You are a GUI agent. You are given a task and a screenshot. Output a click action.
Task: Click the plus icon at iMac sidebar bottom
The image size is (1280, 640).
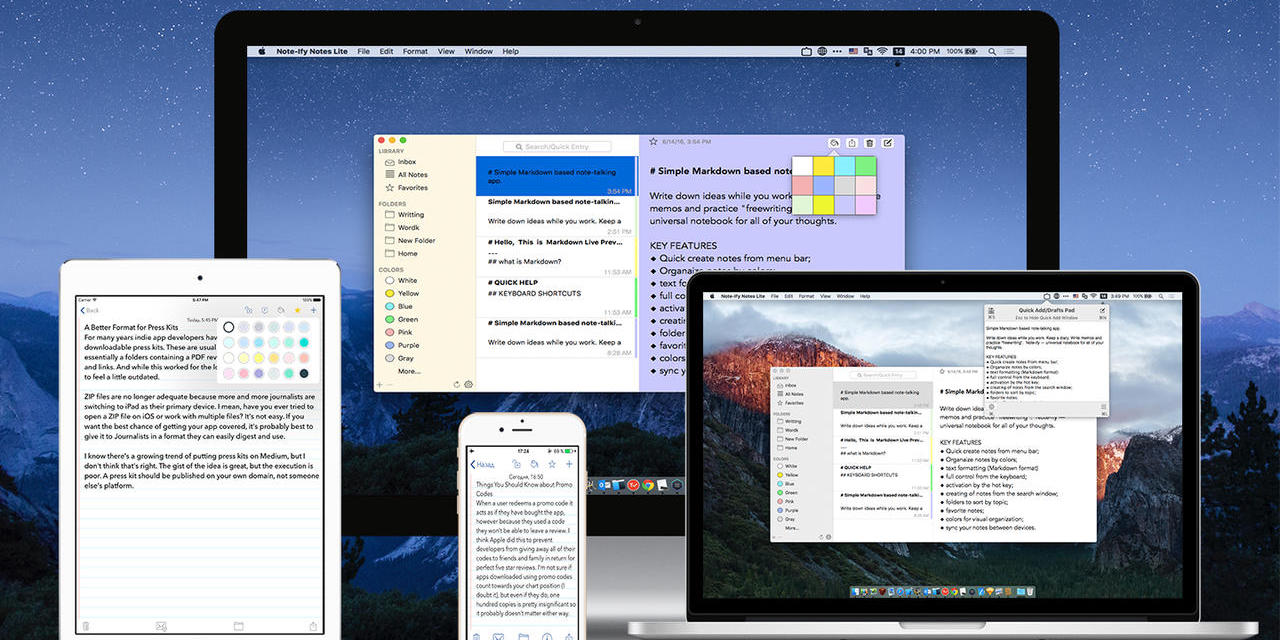point(379,384)
